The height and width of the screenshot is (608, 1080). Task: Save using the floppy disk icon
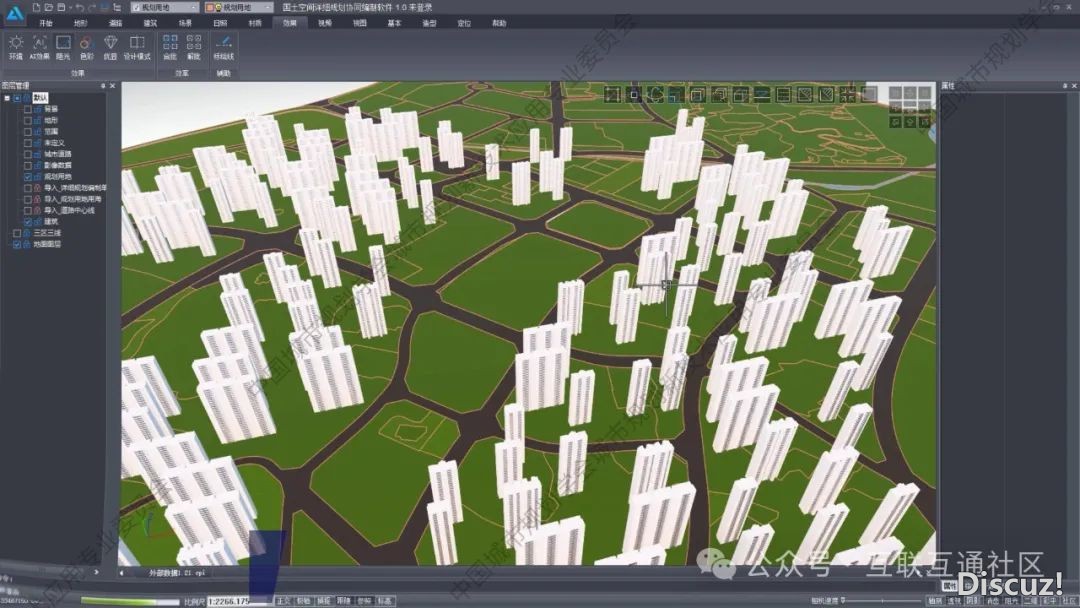point(61,8)
